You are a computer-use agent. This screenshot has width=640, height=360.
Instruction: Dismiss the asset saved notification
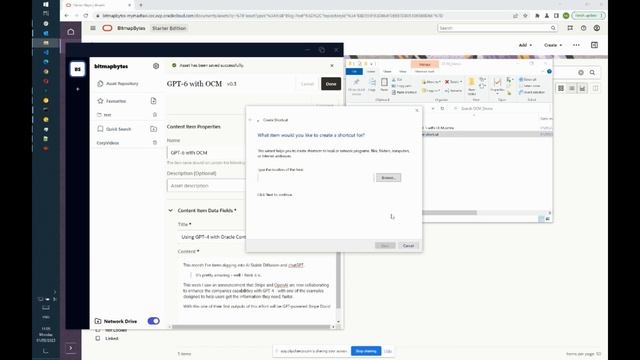pos(332,66)
